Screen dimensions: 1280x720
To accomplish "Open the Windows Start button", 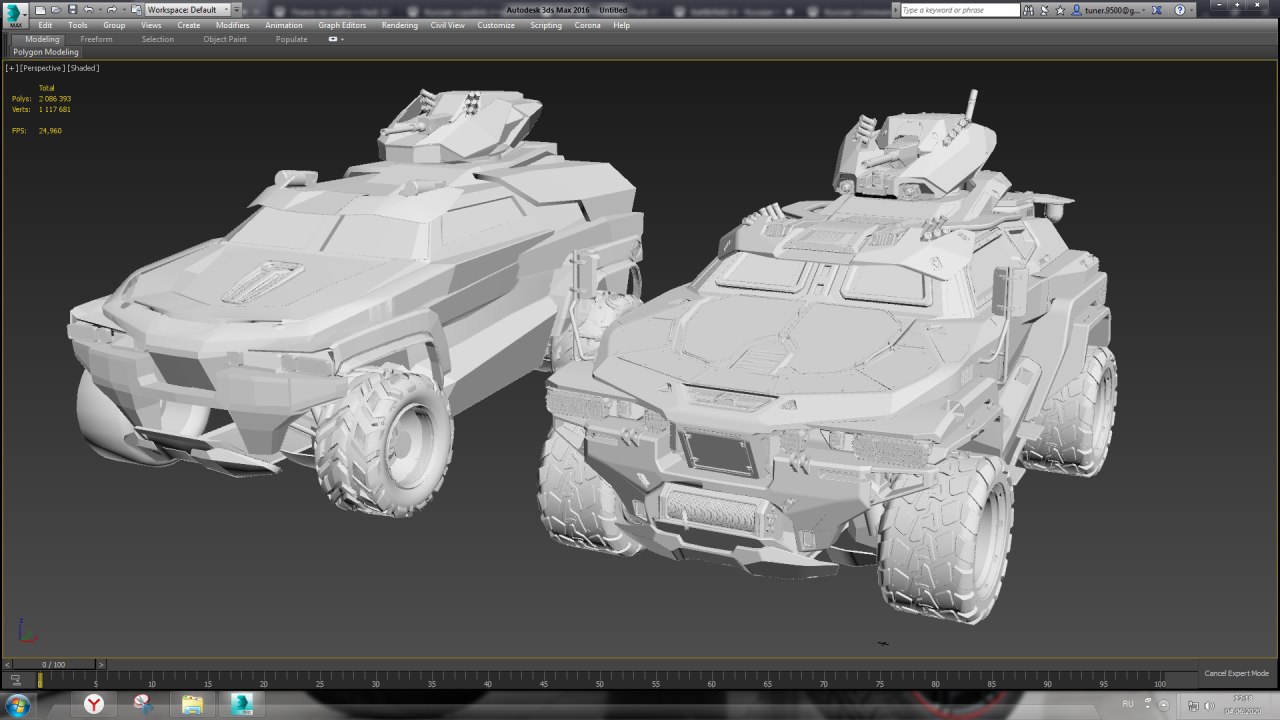I will coord(17,705).
